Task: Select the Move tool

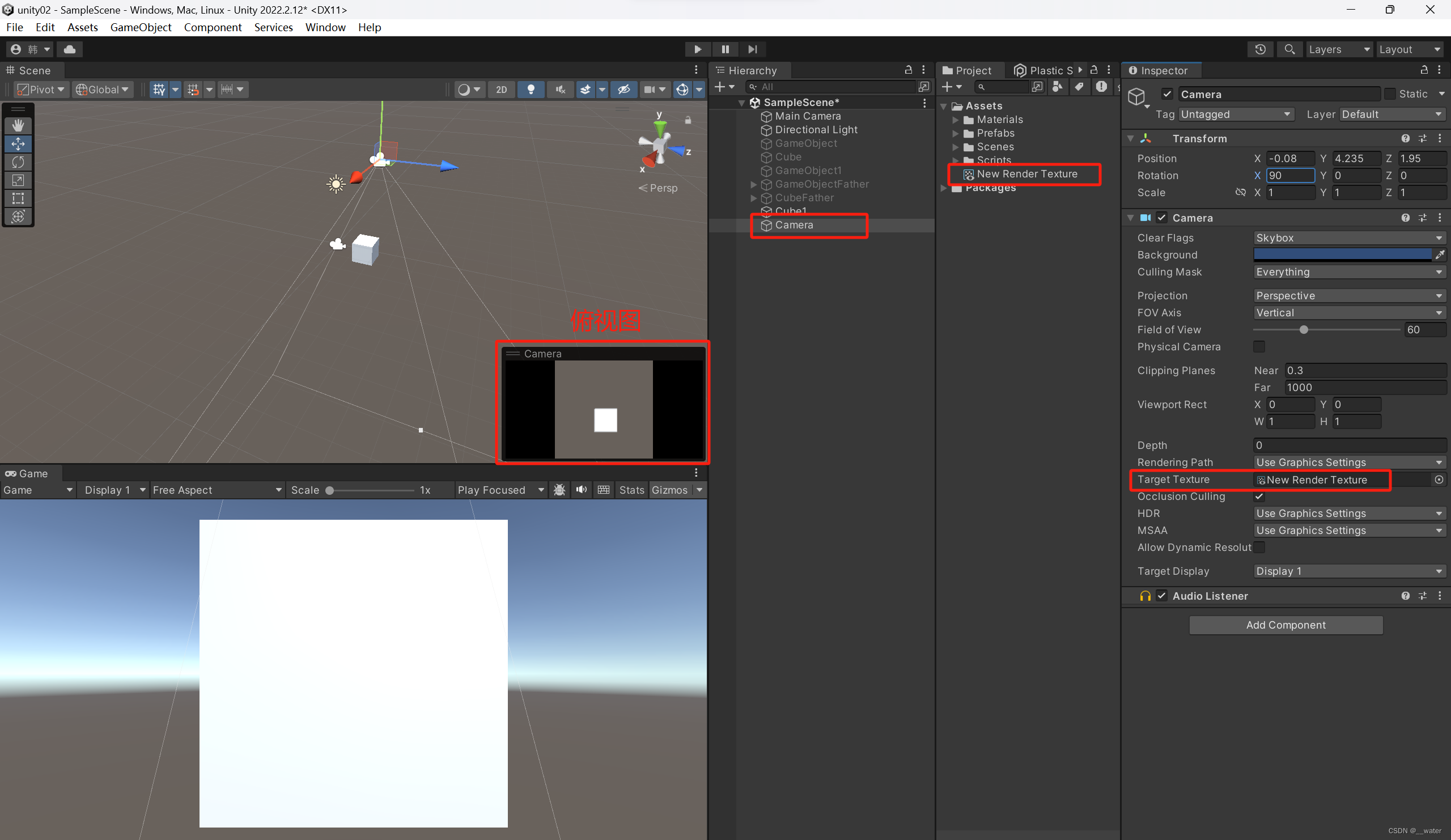Action: 18,144
